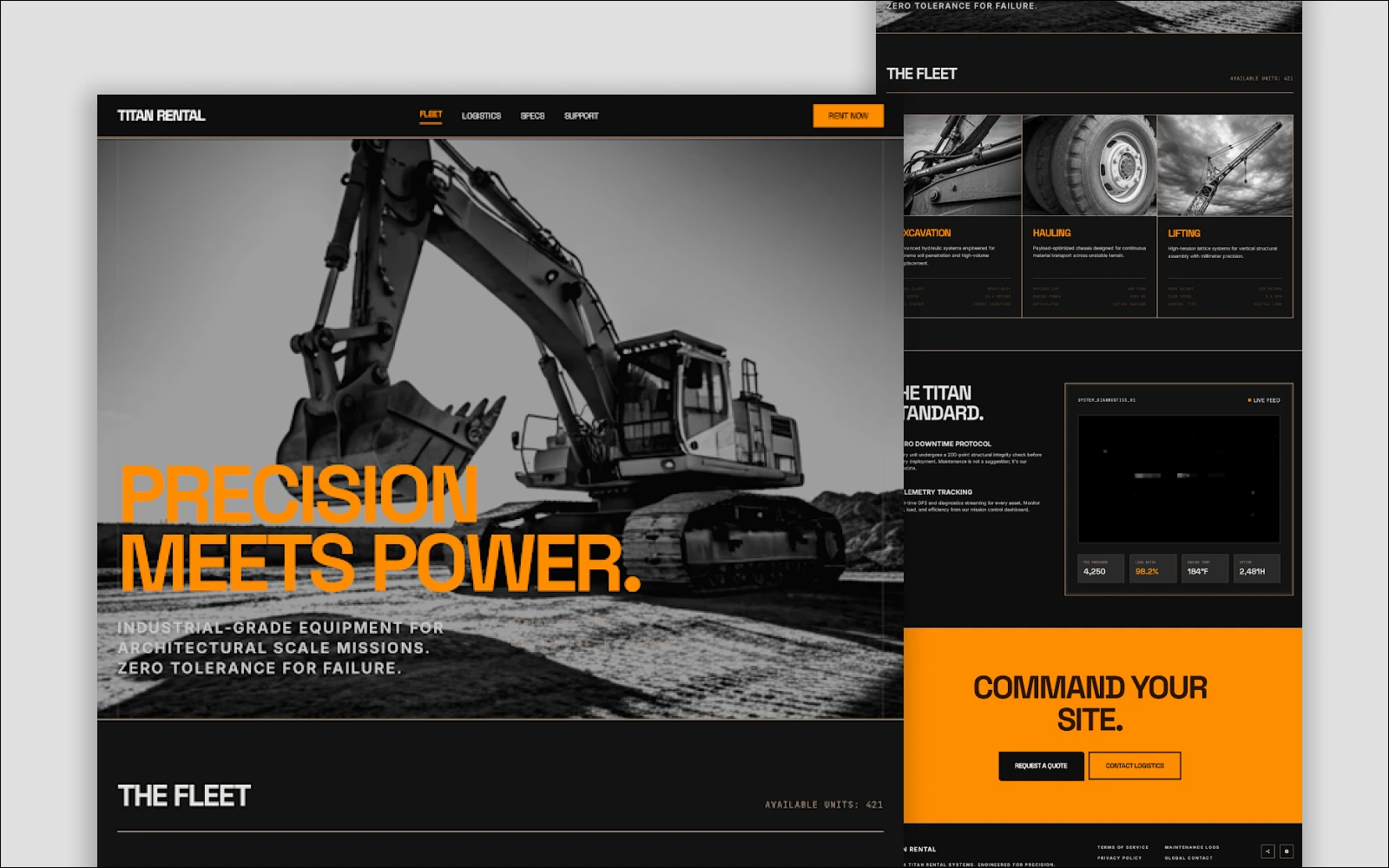Open the Terms of Service link
The width and height of the screenshot is (1389, 868).
(1123, 845)
